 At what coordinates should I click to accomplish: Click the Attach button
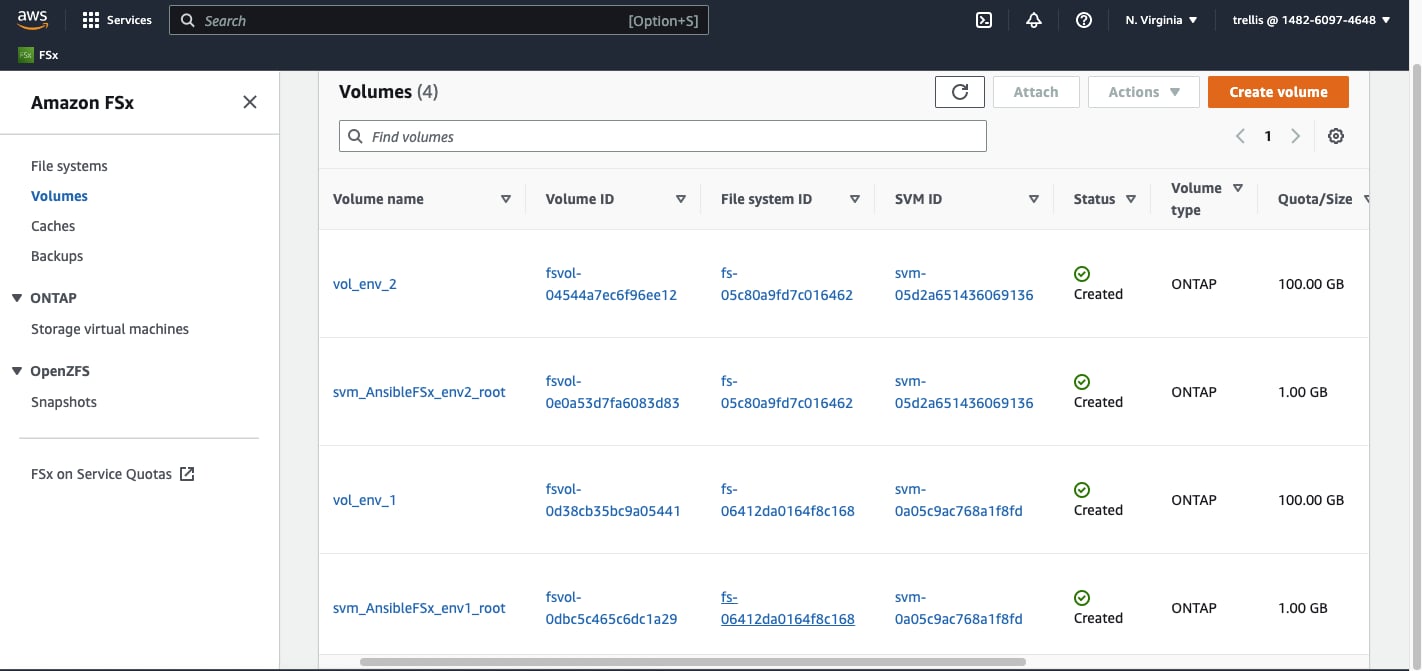tap(1036, 92)
